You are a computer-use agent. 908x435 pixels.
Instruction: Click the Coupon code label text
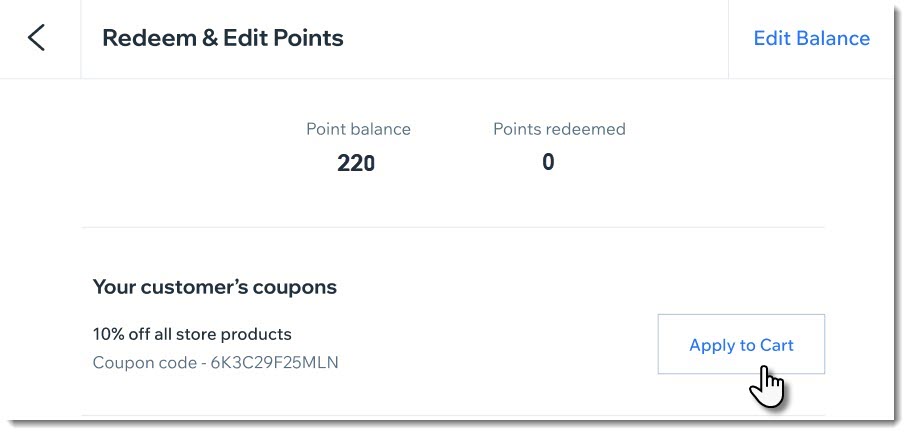[145, 363]
